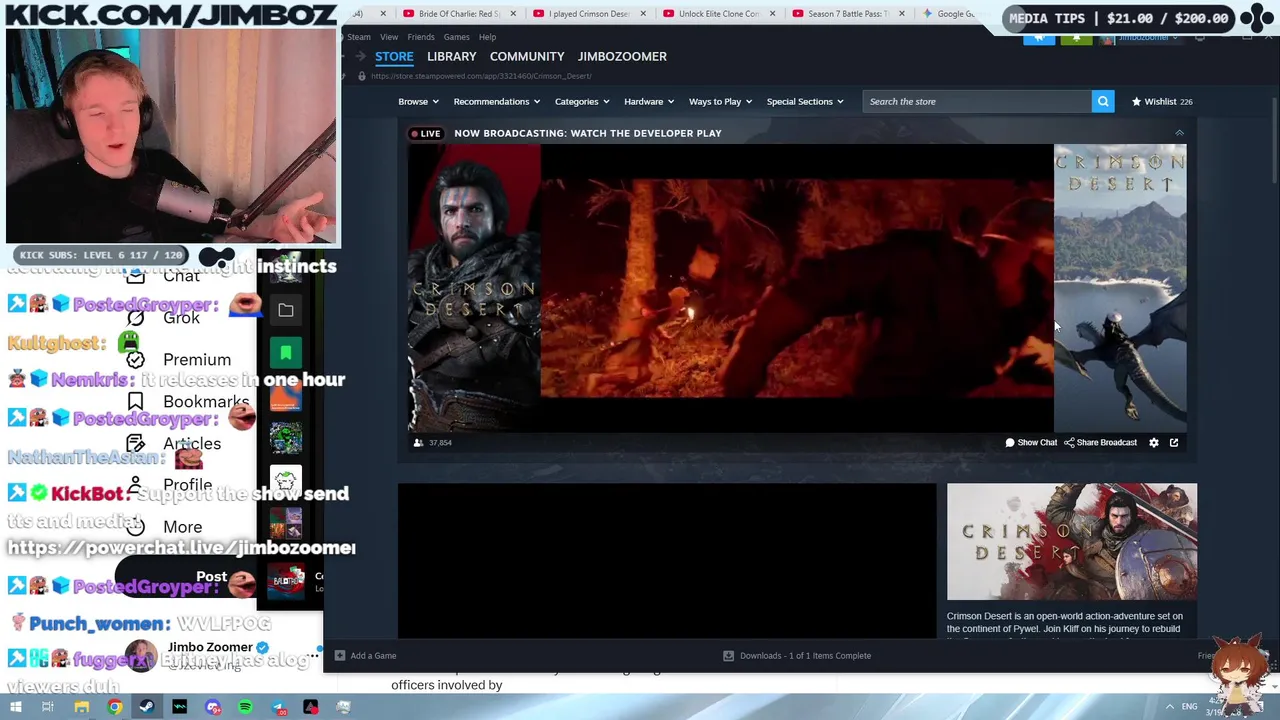Close the Unlock Elite Clone tab

pos(772,14)
